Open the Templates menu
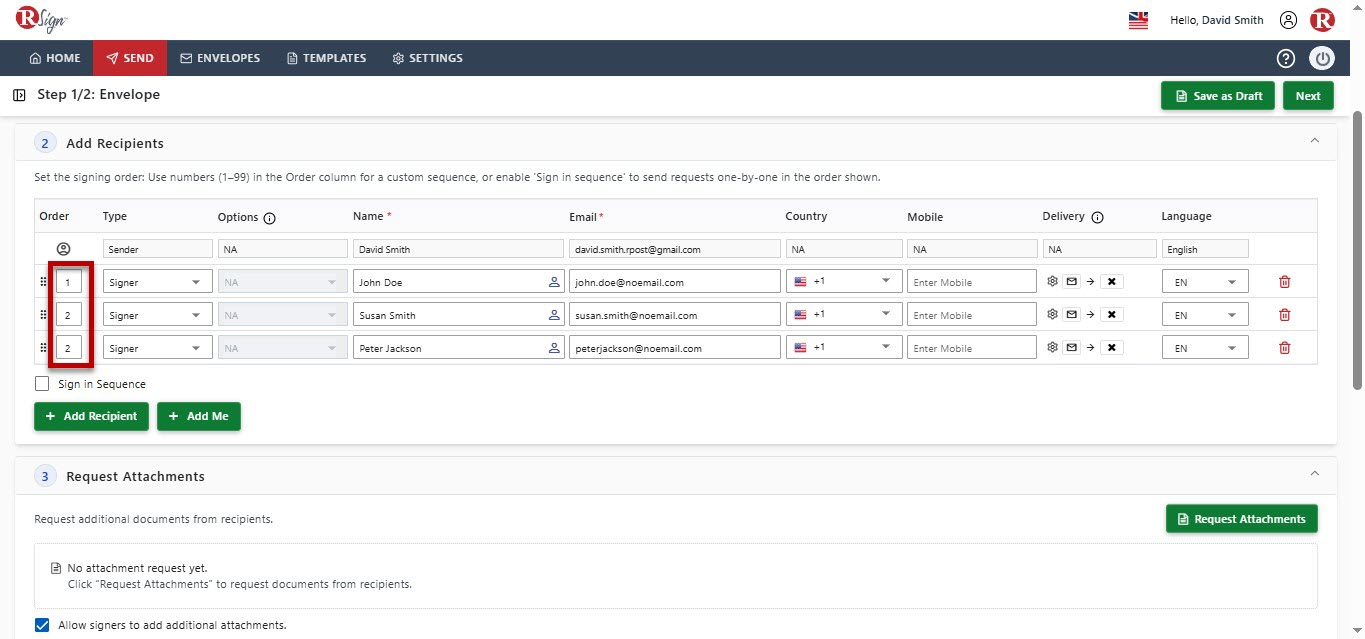This screenshot has height=639, width=1365. pos(326,58)
